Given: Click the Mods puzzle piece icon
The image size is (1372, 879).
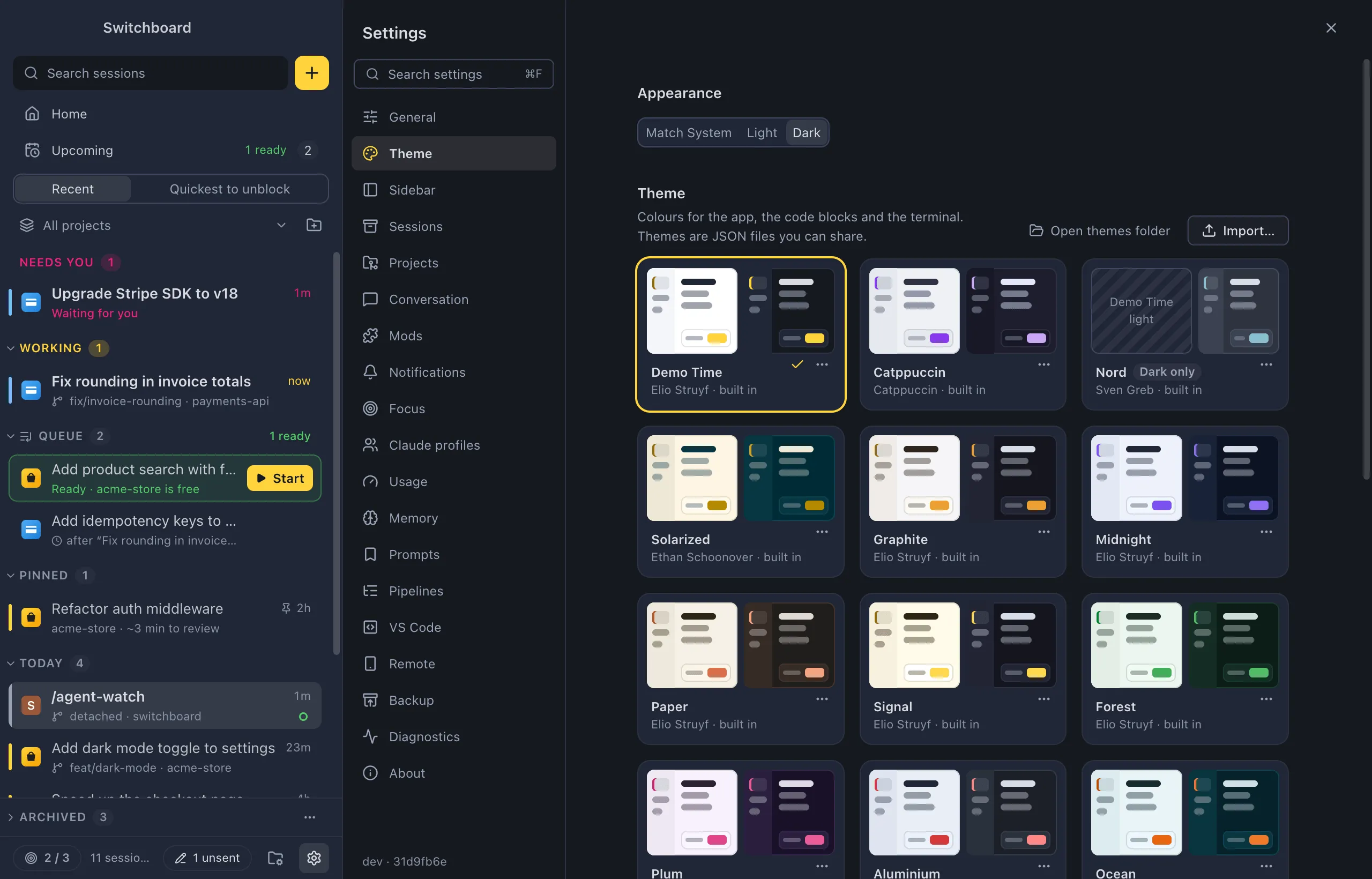Looking at the screenshot, I should (370, 336).
